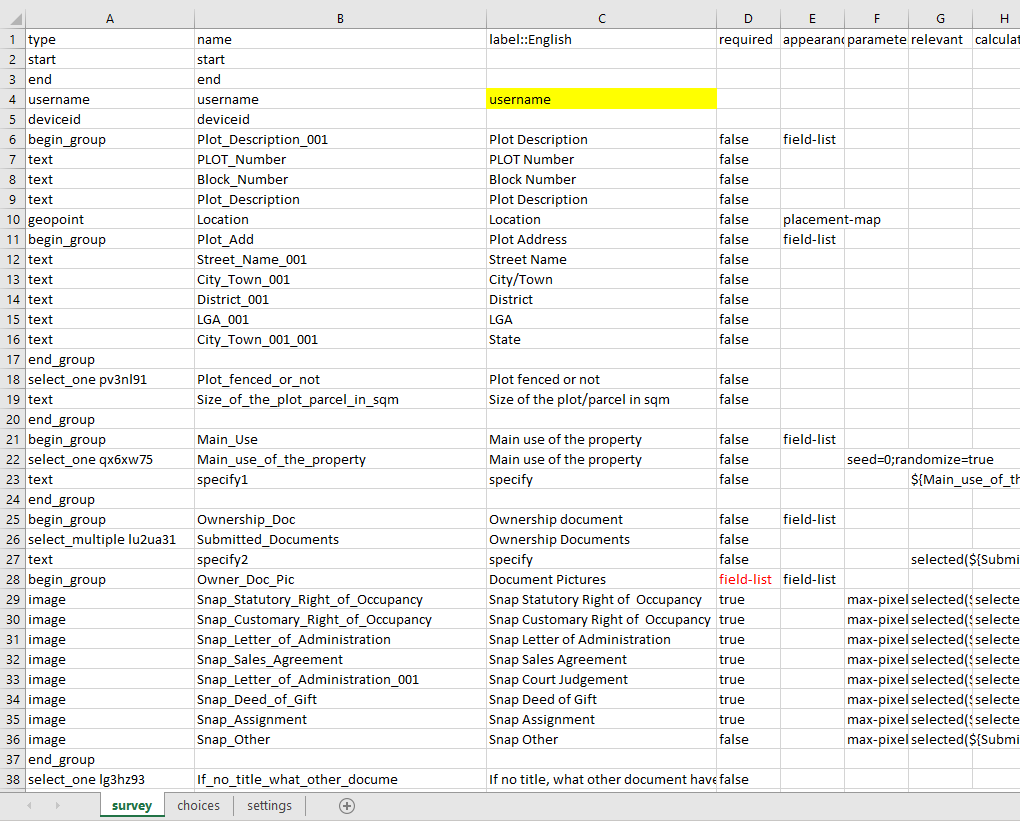
Task: Select column A header
Action: (109, 18)
